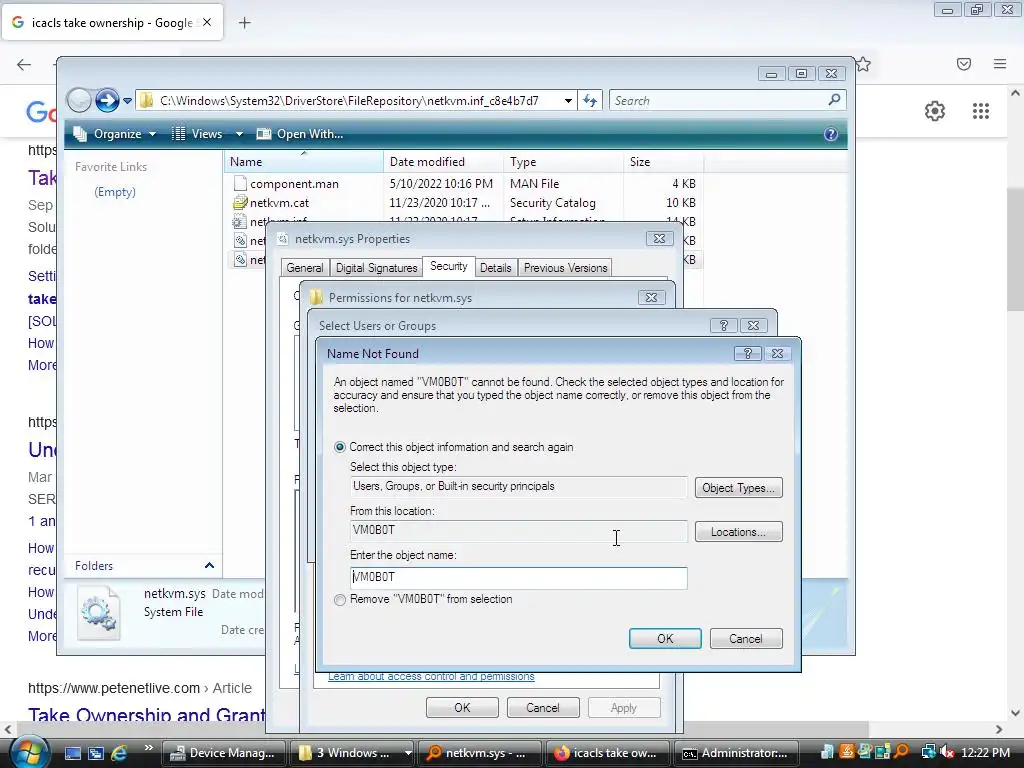Select Correct this object information radio
Screen dimensions: 1024x768
click(x=340, y=447)
